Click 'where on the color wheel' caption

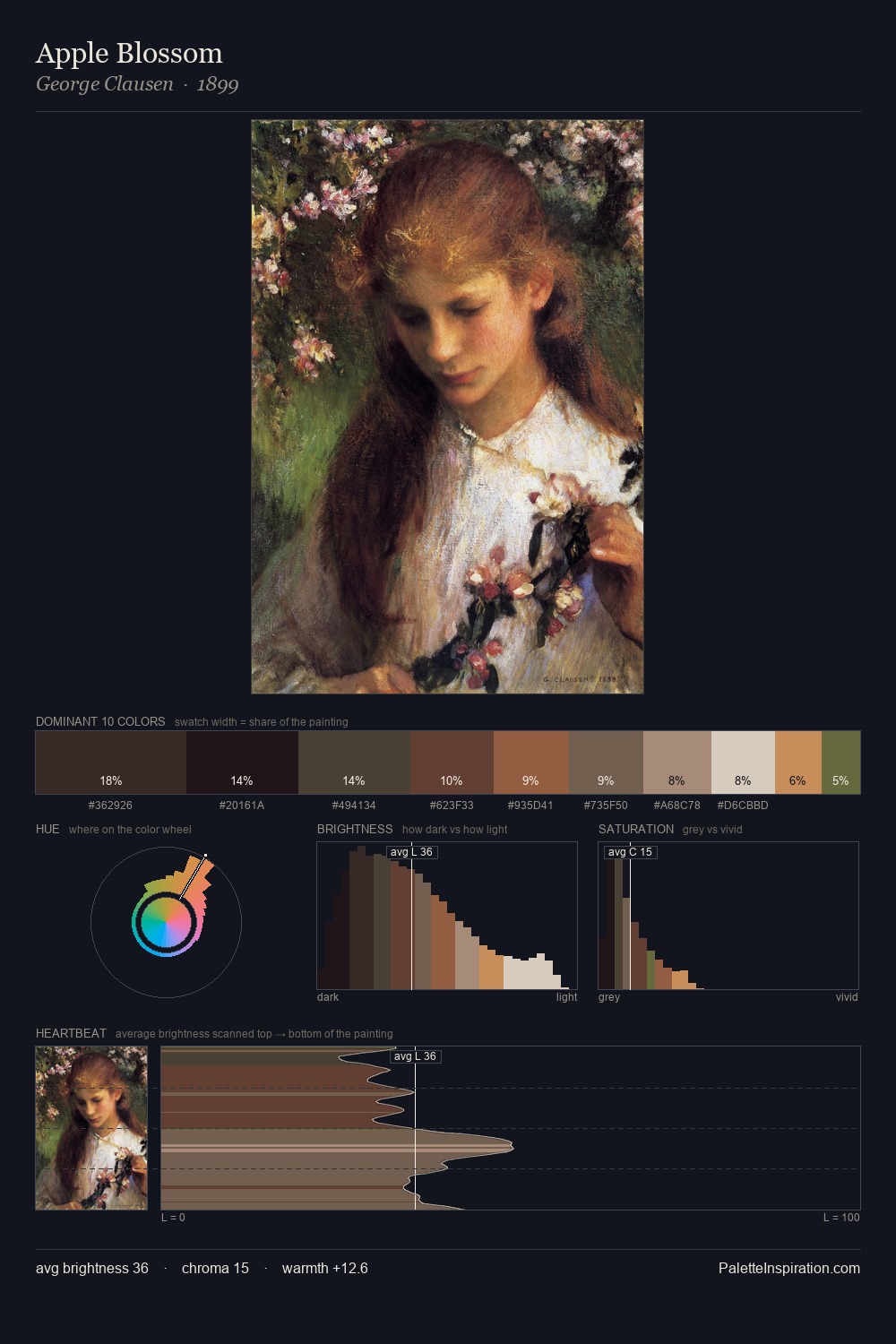130,830
